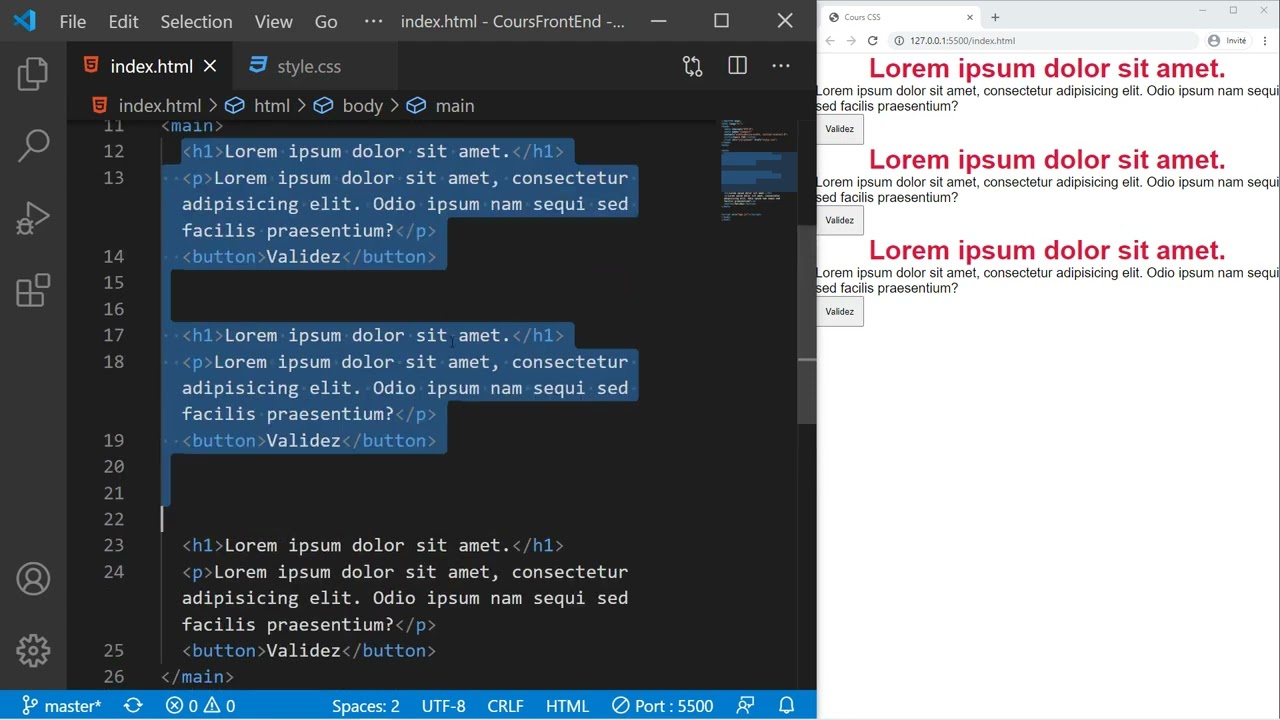Change encoding via UTF-8 status item
The image size is (1280, 720).
[443, 706]
